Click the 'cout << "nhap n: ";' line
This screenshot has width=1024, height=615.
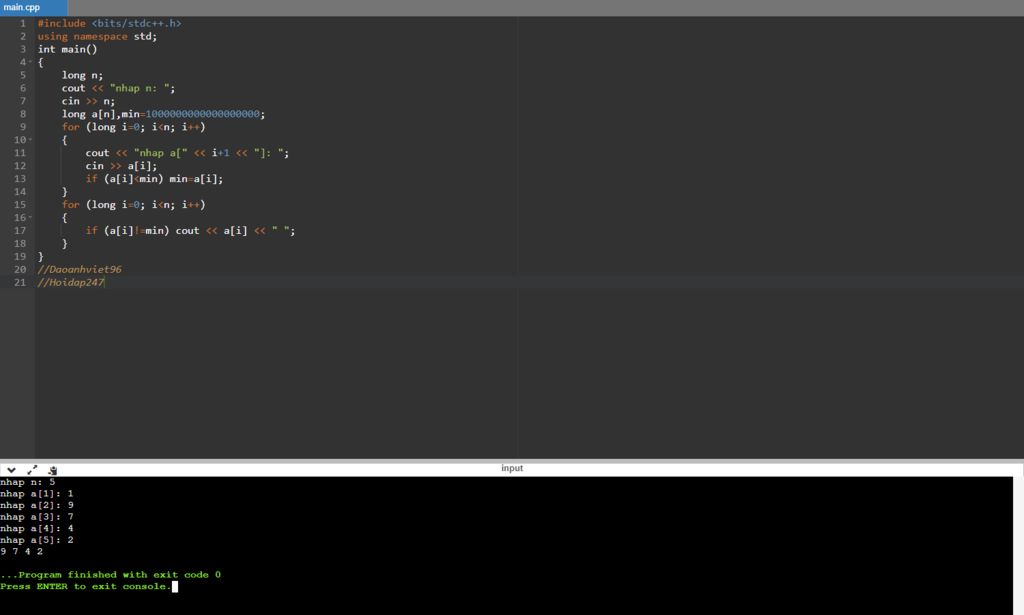click(118, 88)
